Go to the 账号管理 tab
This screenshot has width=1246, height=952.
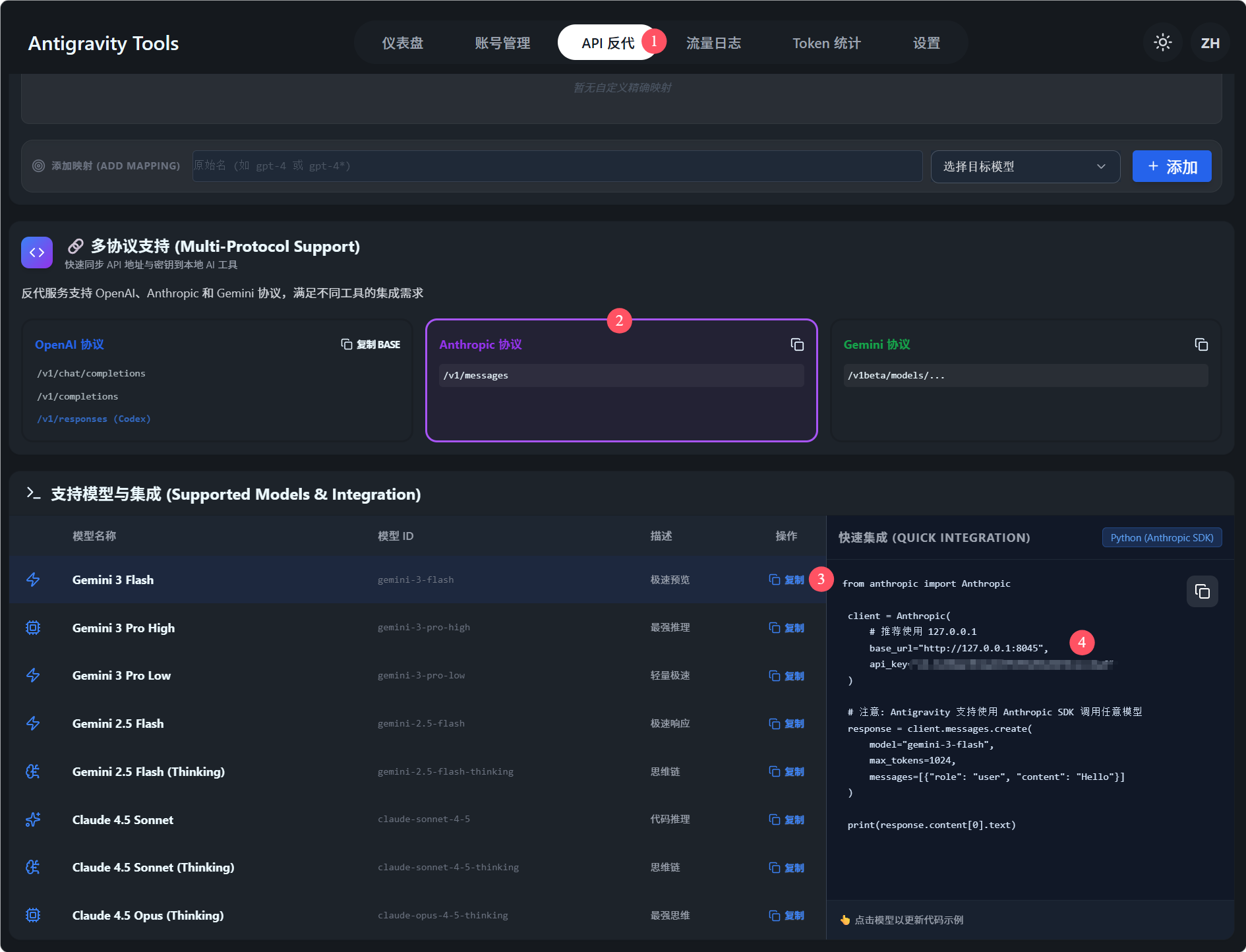click(x=502, y=43)
